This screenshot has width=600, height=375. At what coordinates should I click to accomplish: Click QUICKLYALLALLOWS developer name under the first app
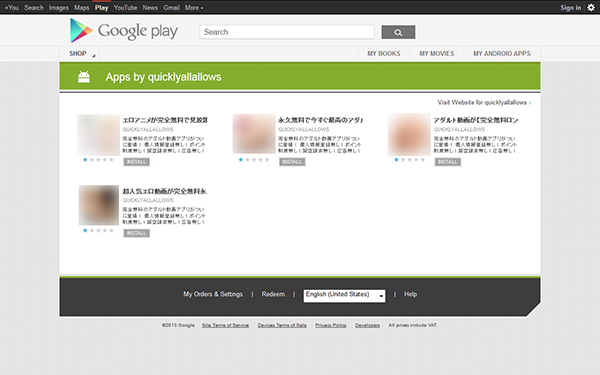tap(148, 129)
